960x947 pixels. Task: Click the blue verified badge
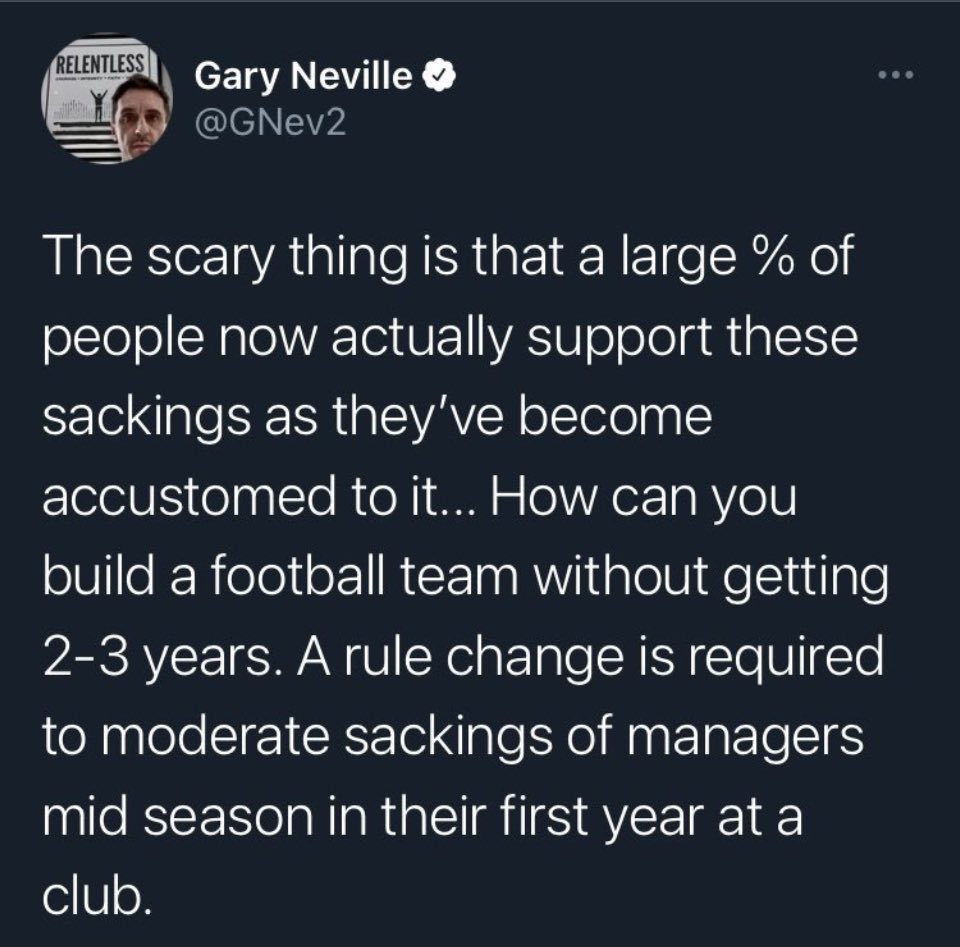click(x=440, y=76)
